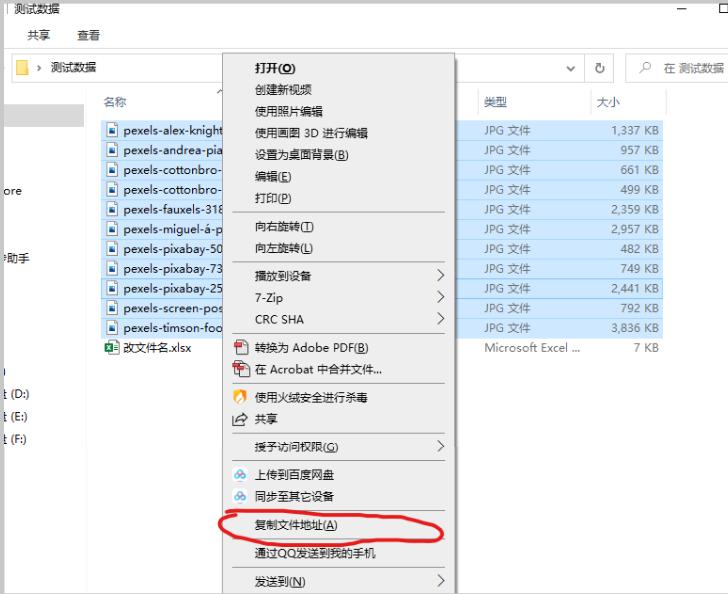Click the pexels-alex-knight file icon

pyautogui.click(x=111, y=130)
